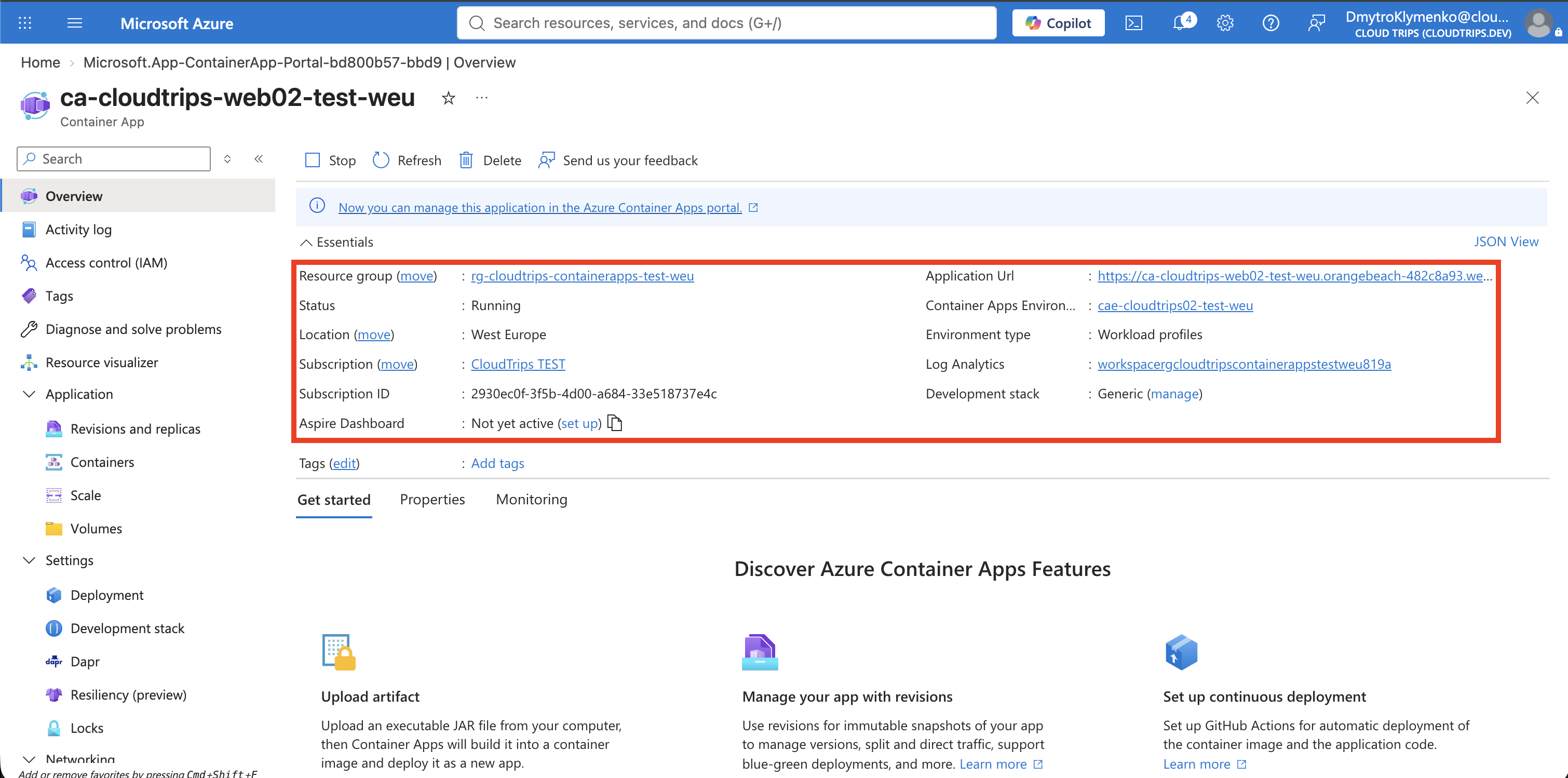1568x778 pixels.
Task: Open Log Analytics workspace link
Action: [1244, 364]
